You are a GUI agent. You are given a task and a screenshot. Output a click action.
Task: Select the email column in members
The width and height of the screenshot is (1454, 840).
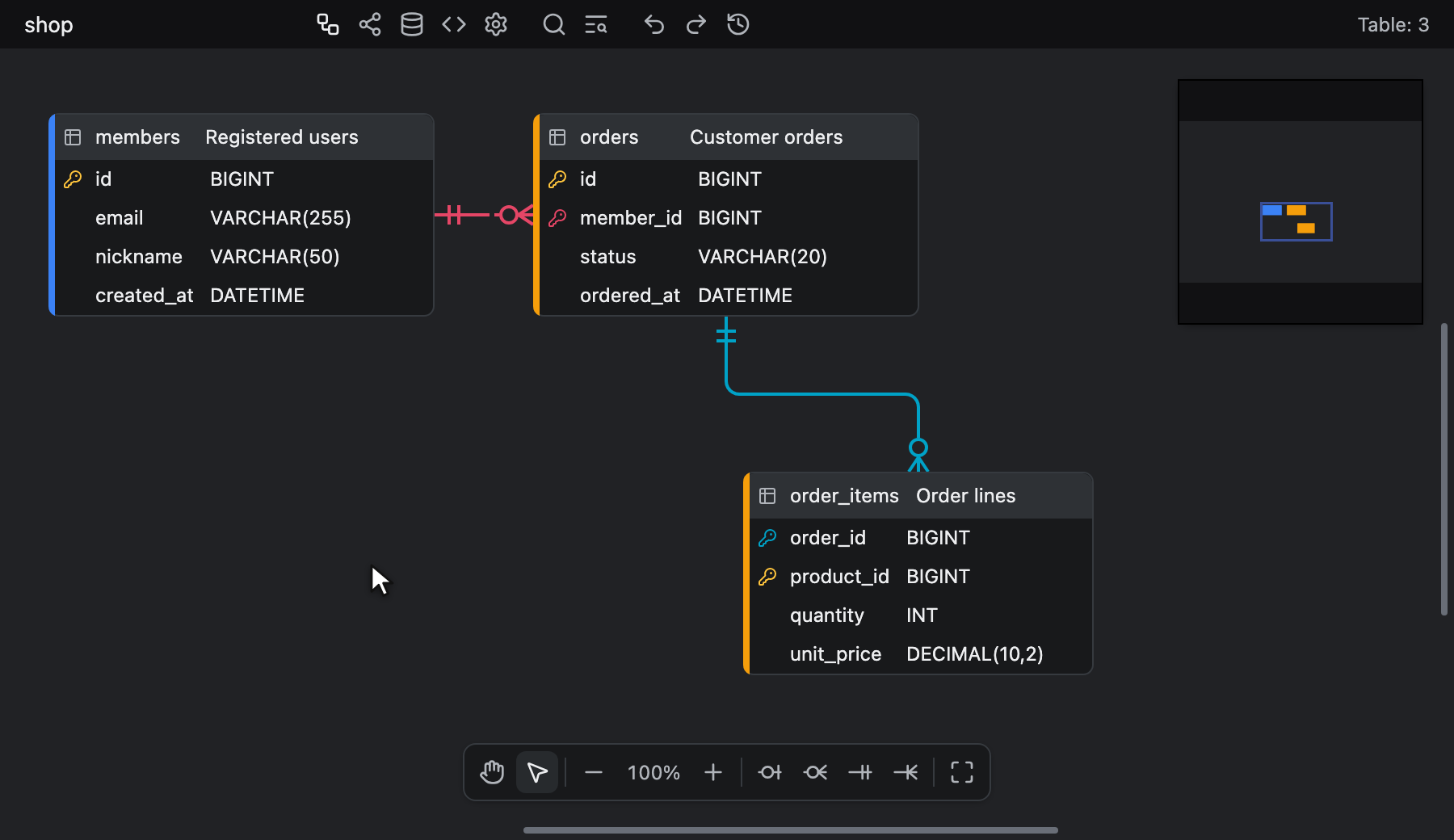coord(244,218)
